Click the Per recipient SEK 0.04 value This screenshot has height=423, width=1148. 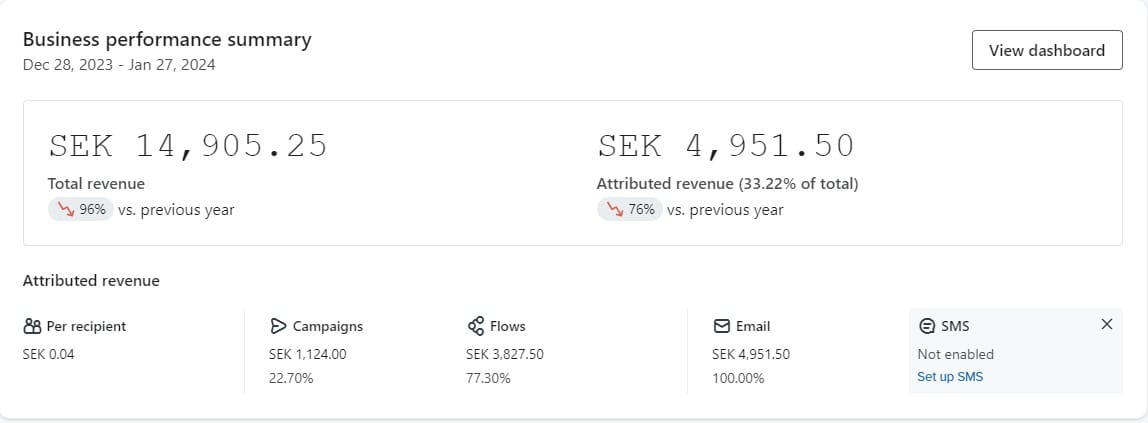coord(48,354)
